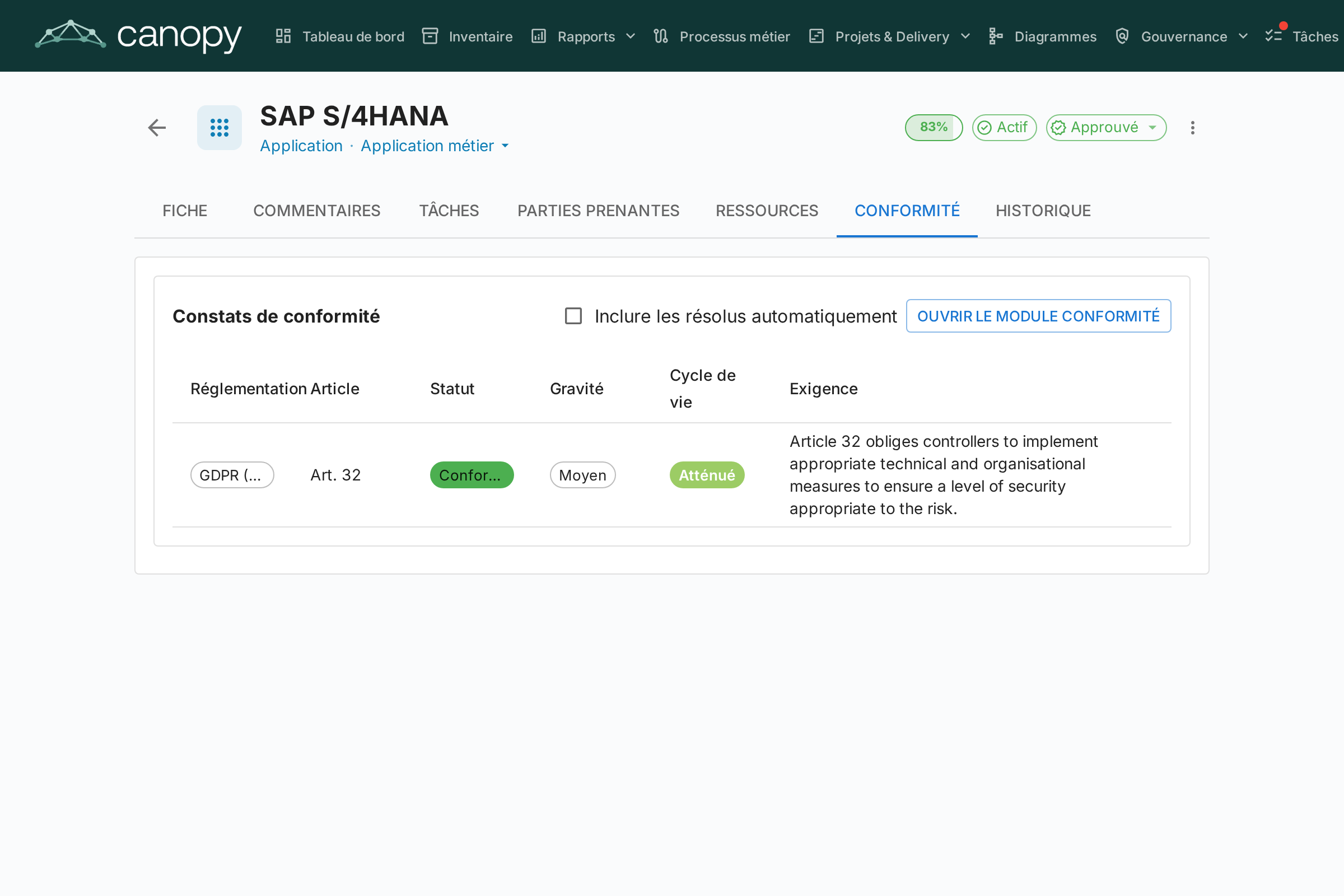This screenshot has height=896, width=1344.
Task: Click the Application breadcrumb link
Action: (301, 146)
